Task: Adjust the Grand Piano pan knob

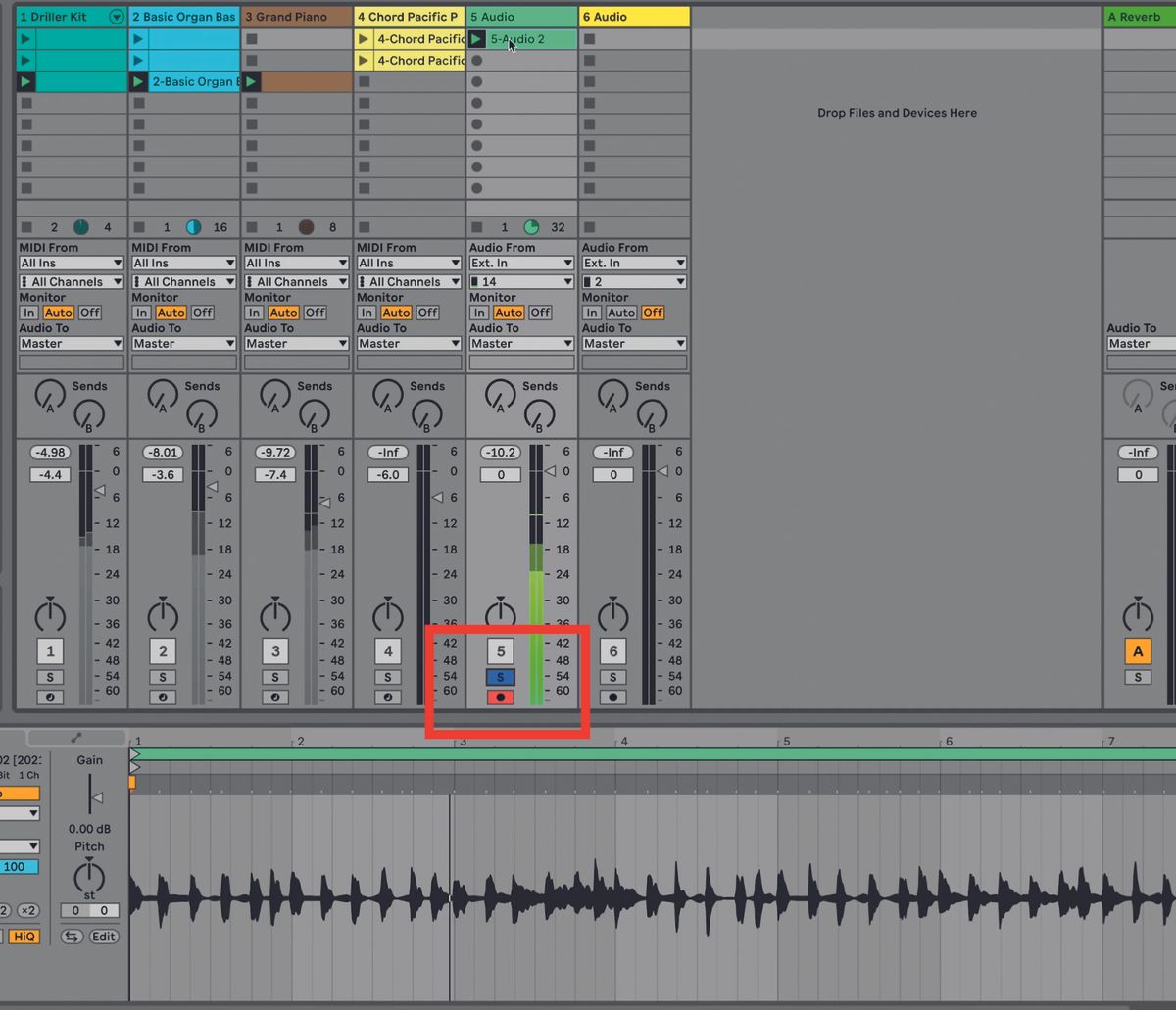Action: 275,614
